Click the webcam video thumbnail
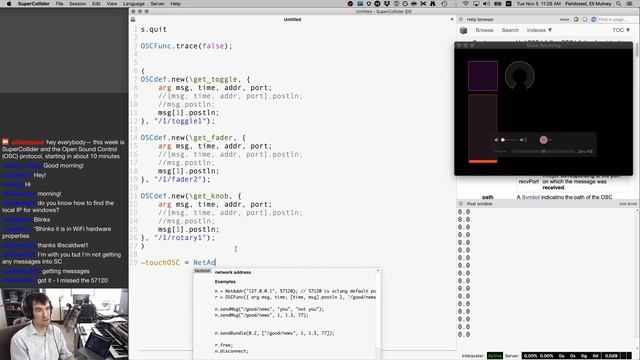Screen dimensions: 640x360 pos(64,324)
